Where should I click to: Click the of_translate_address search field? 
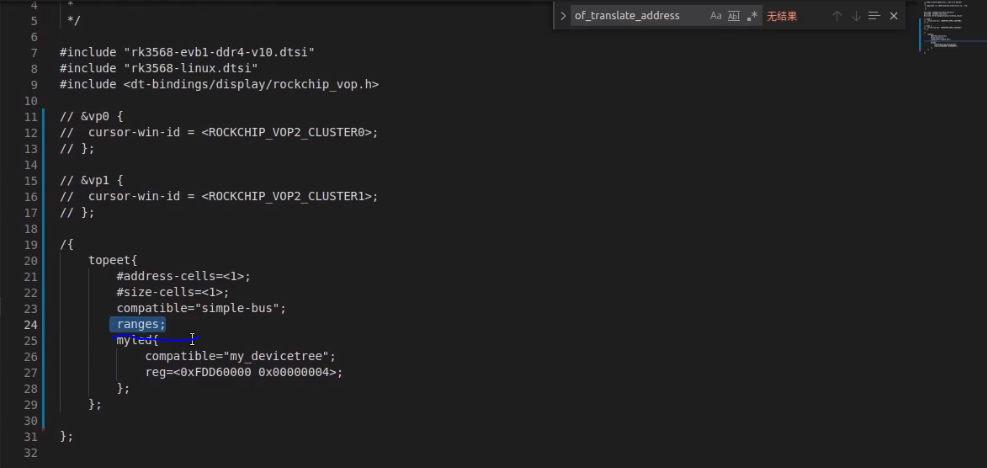point(636,16)
